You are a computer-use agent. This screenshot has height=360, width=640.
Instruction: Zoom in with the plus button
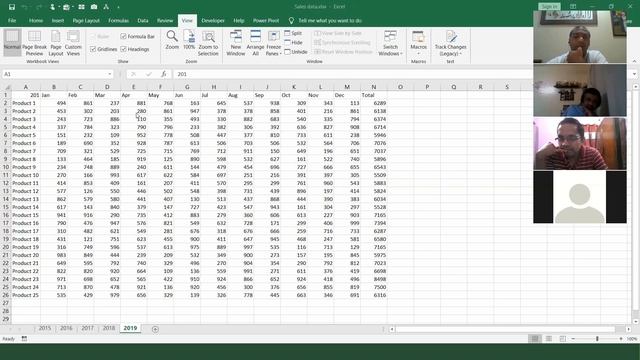(621, 339)
